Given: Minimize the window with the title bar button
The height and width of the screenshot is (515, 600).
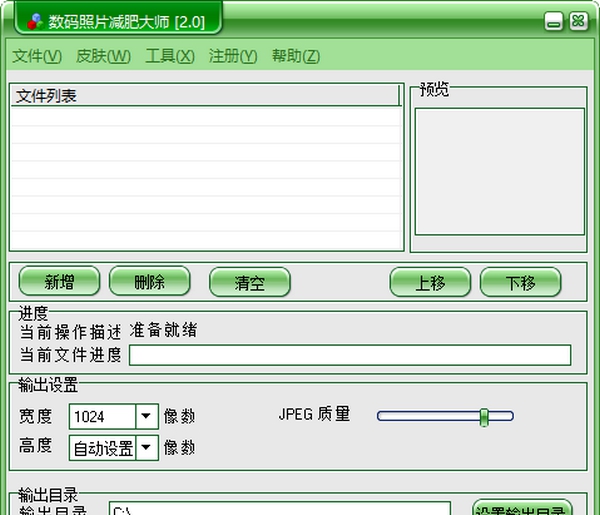Looking at the screenshot, I should [553, 21].
